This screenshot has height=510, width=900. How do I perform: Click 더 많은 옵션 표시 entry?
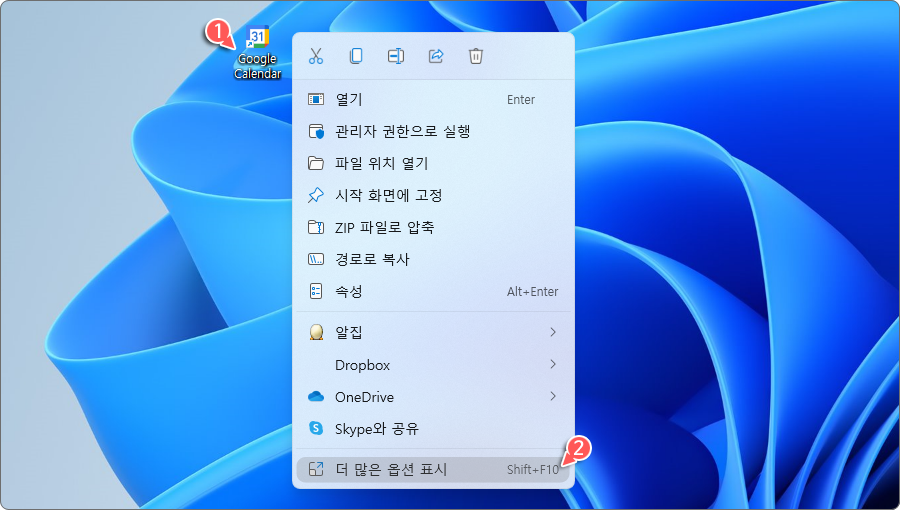(x=433, y=469)
